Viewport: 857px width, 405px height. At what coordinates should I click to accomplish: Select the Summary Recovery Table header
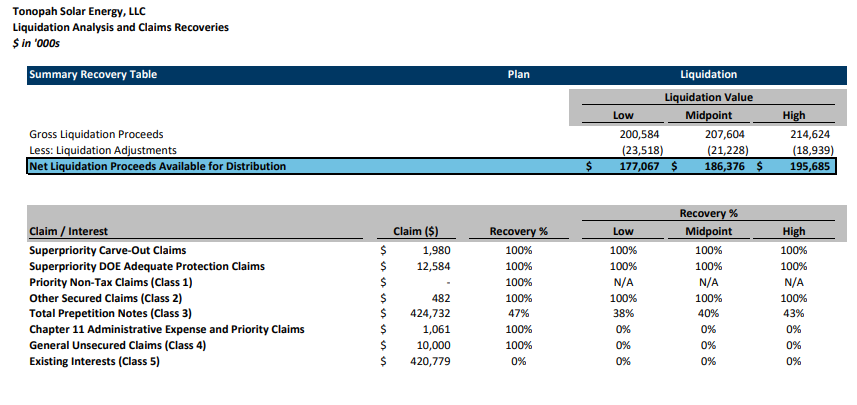point(93,75)
